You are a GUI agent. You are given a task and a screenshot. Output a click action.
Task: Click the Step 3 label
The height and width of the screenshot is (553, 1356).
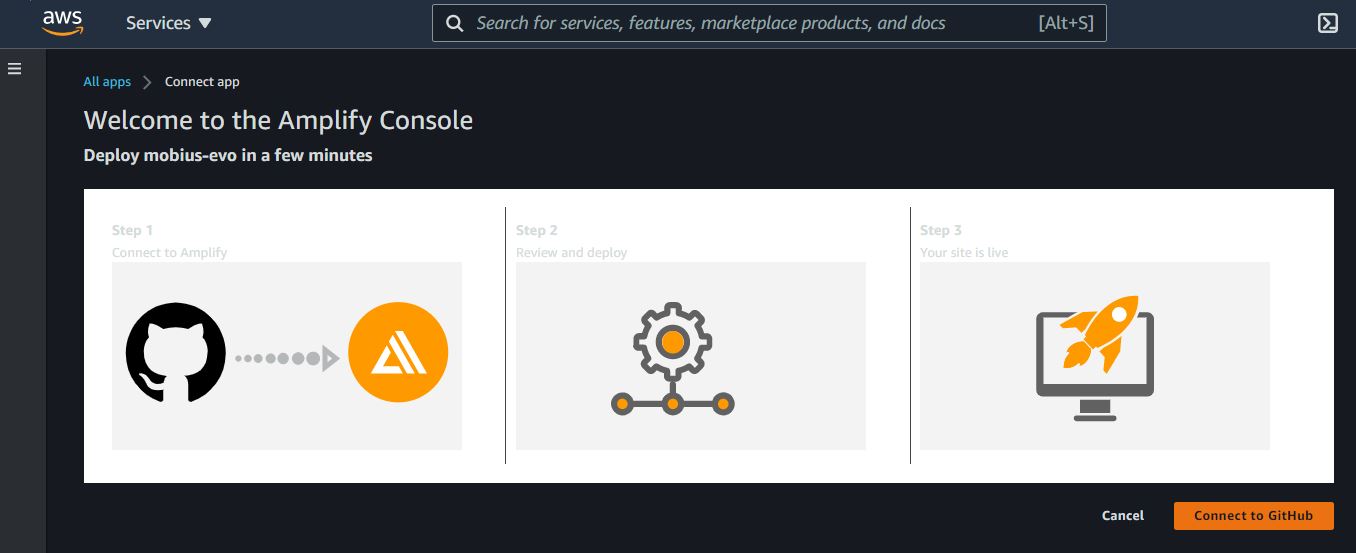click(x=941, y=230)
